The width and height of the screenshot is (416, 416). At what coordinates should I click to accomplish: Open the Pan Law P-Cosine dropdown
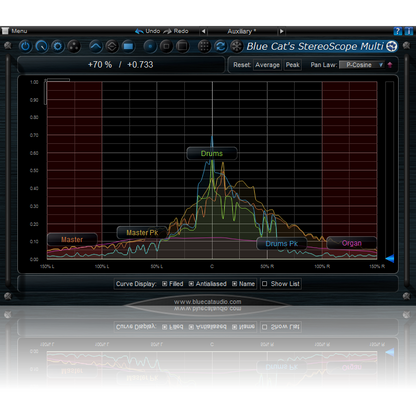click(362, 65)
